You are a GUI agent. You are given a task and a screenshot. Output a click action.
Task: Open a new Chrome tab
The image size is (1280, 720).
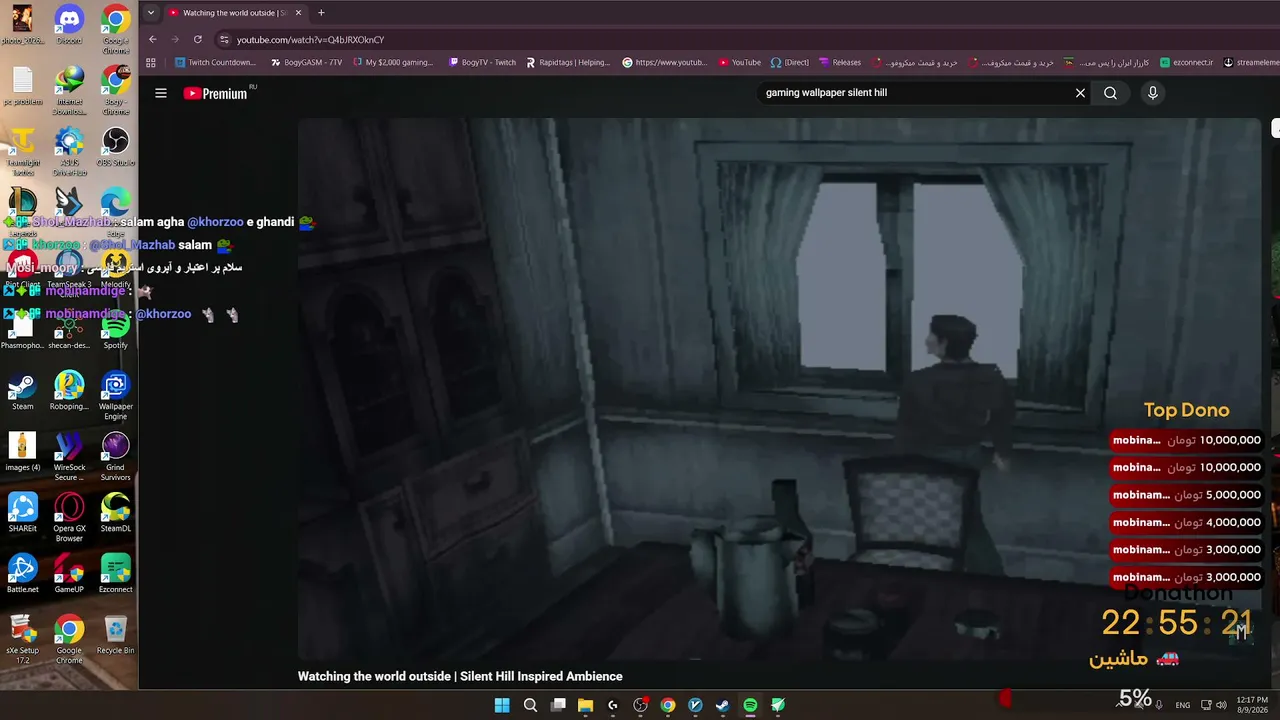tap(321, 13)
